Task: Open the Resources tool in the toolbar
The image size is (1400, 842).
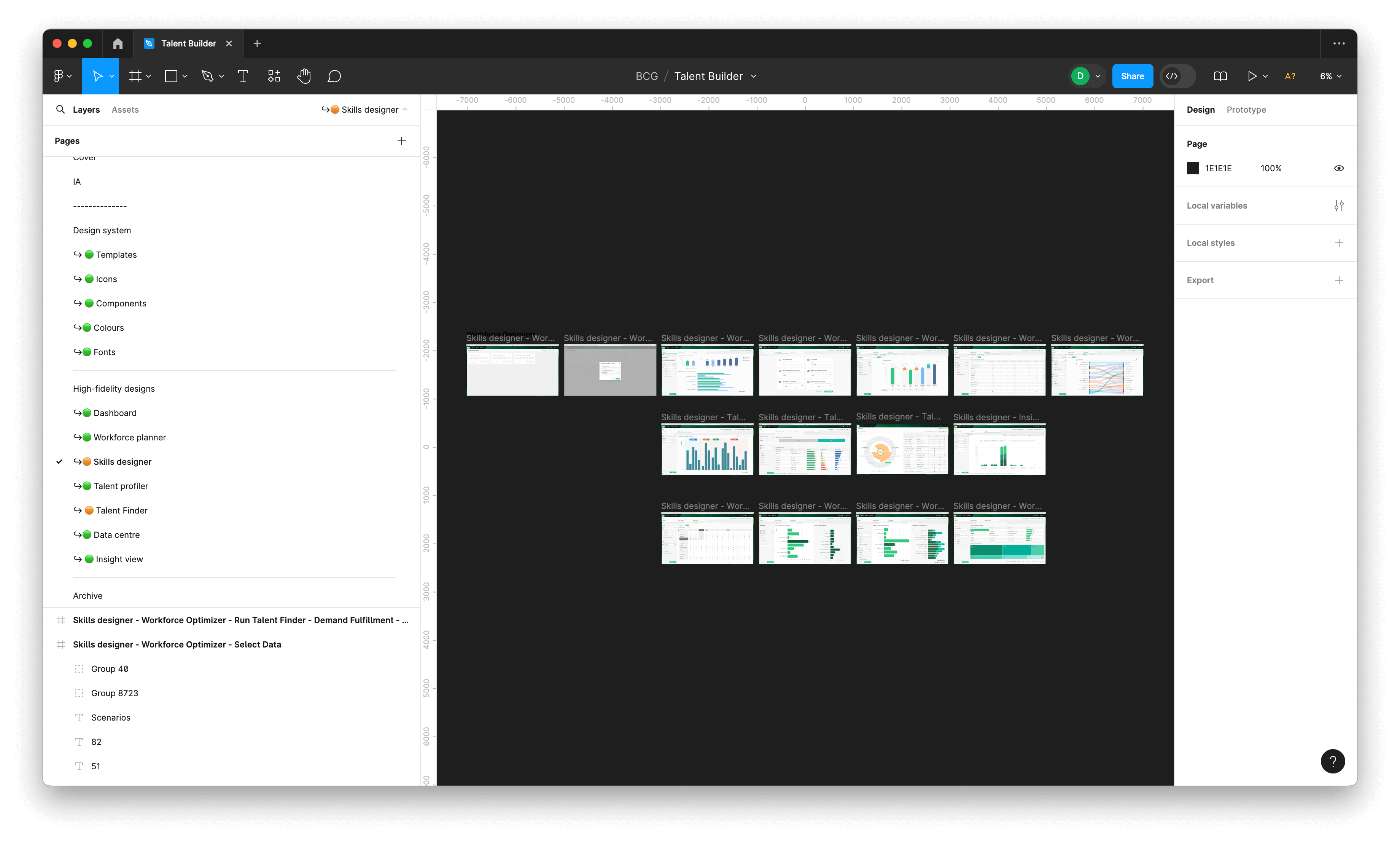Action: tap(274, 76)
